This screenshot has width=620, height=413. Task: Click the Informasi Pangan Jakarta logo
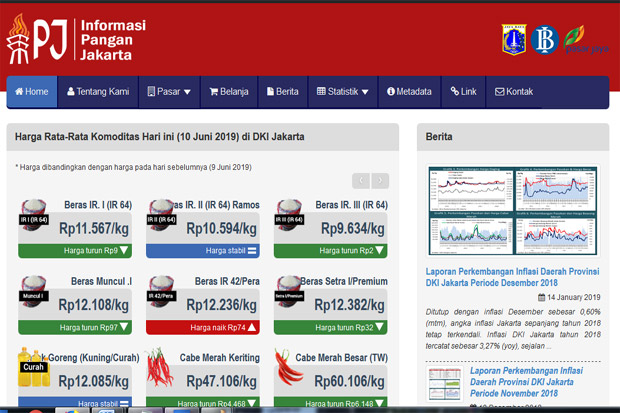pos(76,39)
